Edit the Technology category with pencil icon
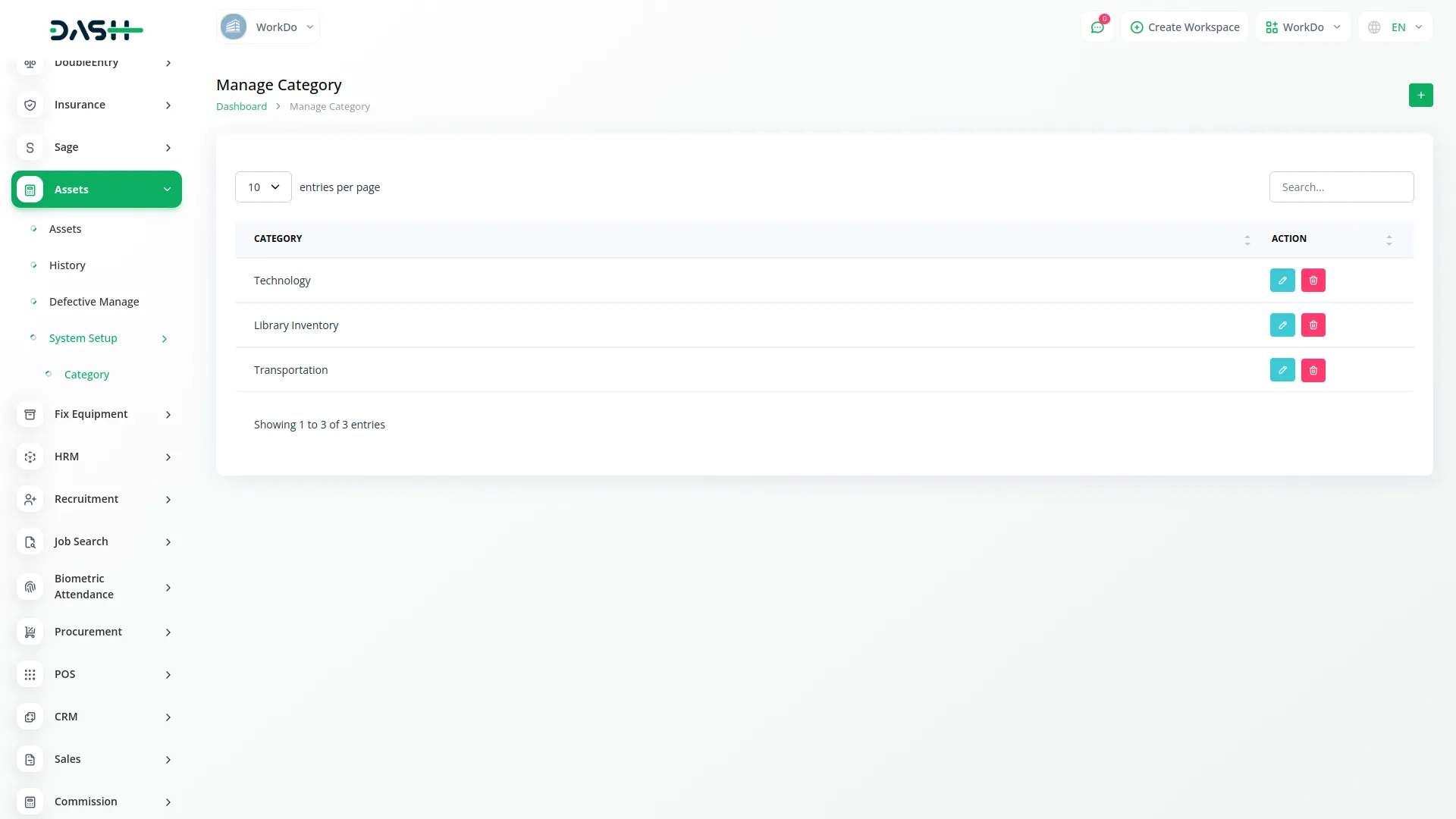 pos(1282,280)
